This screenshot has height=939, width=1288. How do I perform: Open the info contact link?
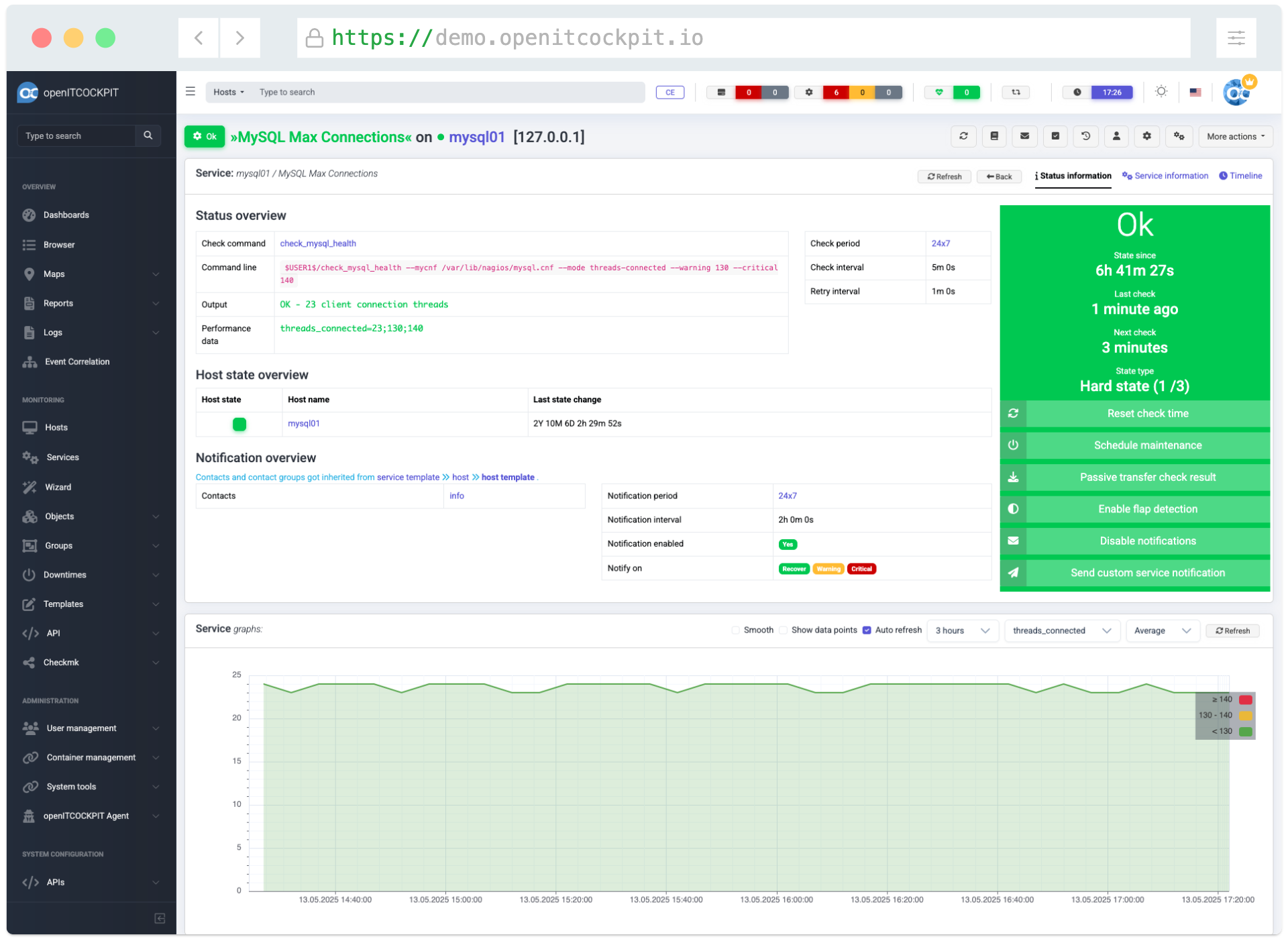pos(457,496)
